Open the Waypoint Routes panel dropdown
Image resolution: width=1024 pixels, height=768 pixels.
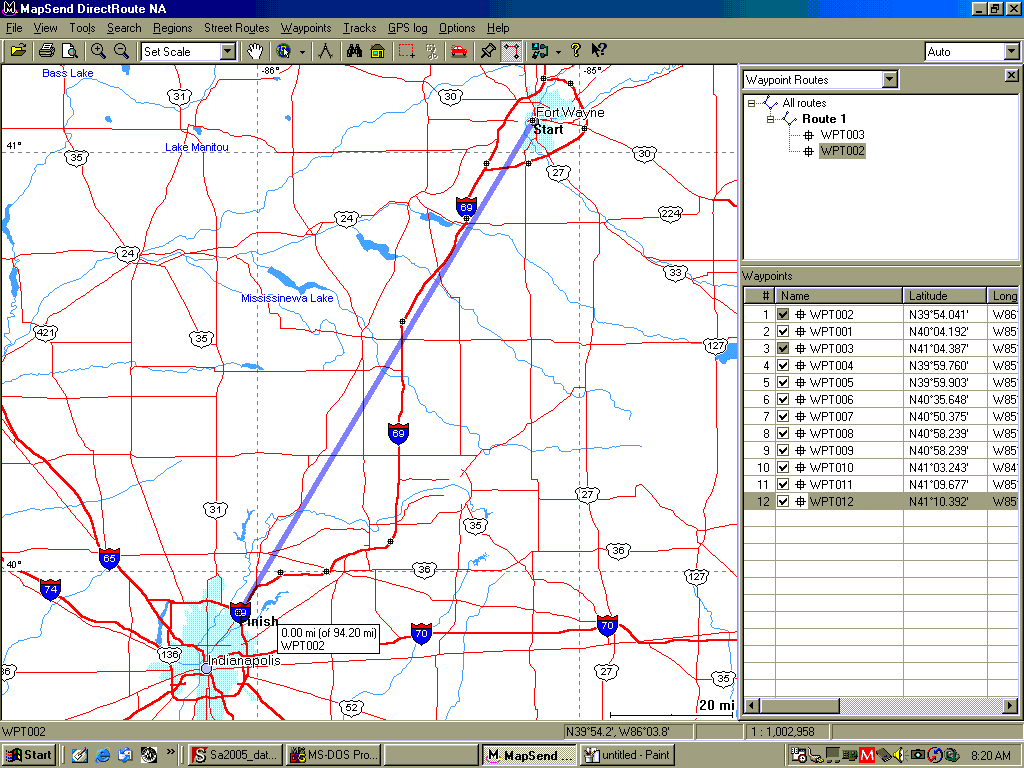(889, 80)
